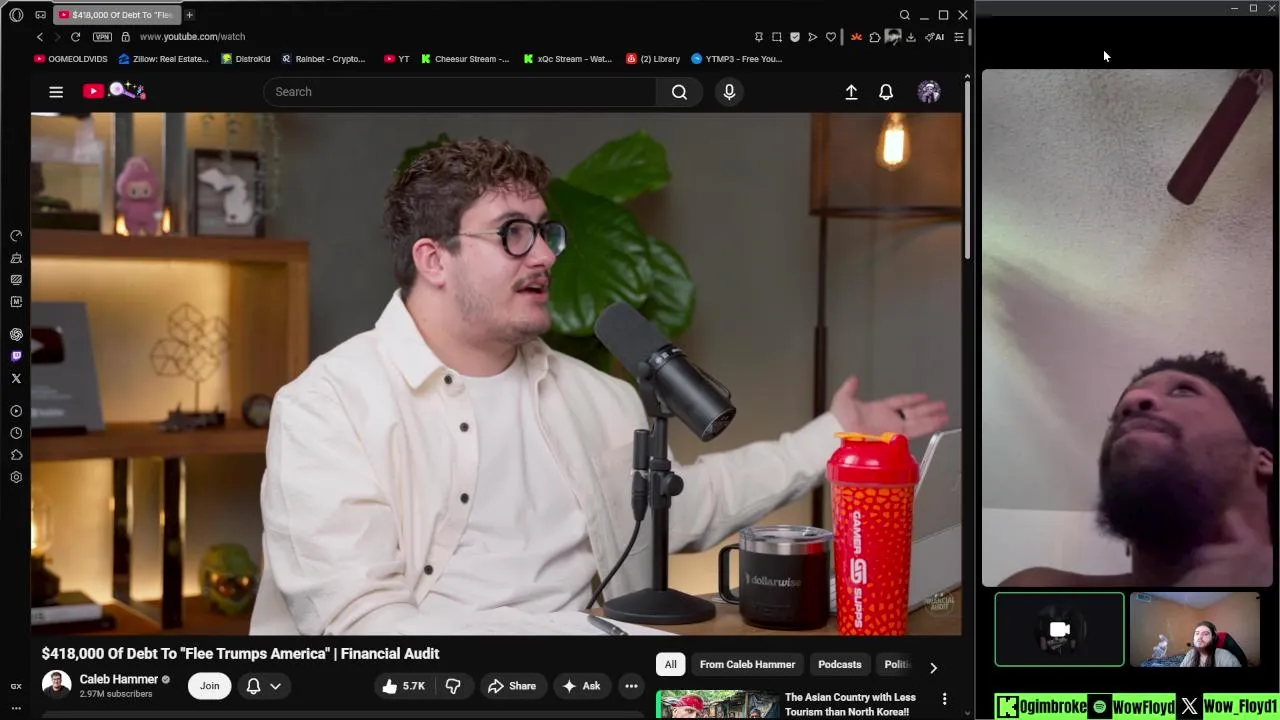Select the From Caleb Hammer chip
This screenshot has height=720, width=1280.
point(747,664)
